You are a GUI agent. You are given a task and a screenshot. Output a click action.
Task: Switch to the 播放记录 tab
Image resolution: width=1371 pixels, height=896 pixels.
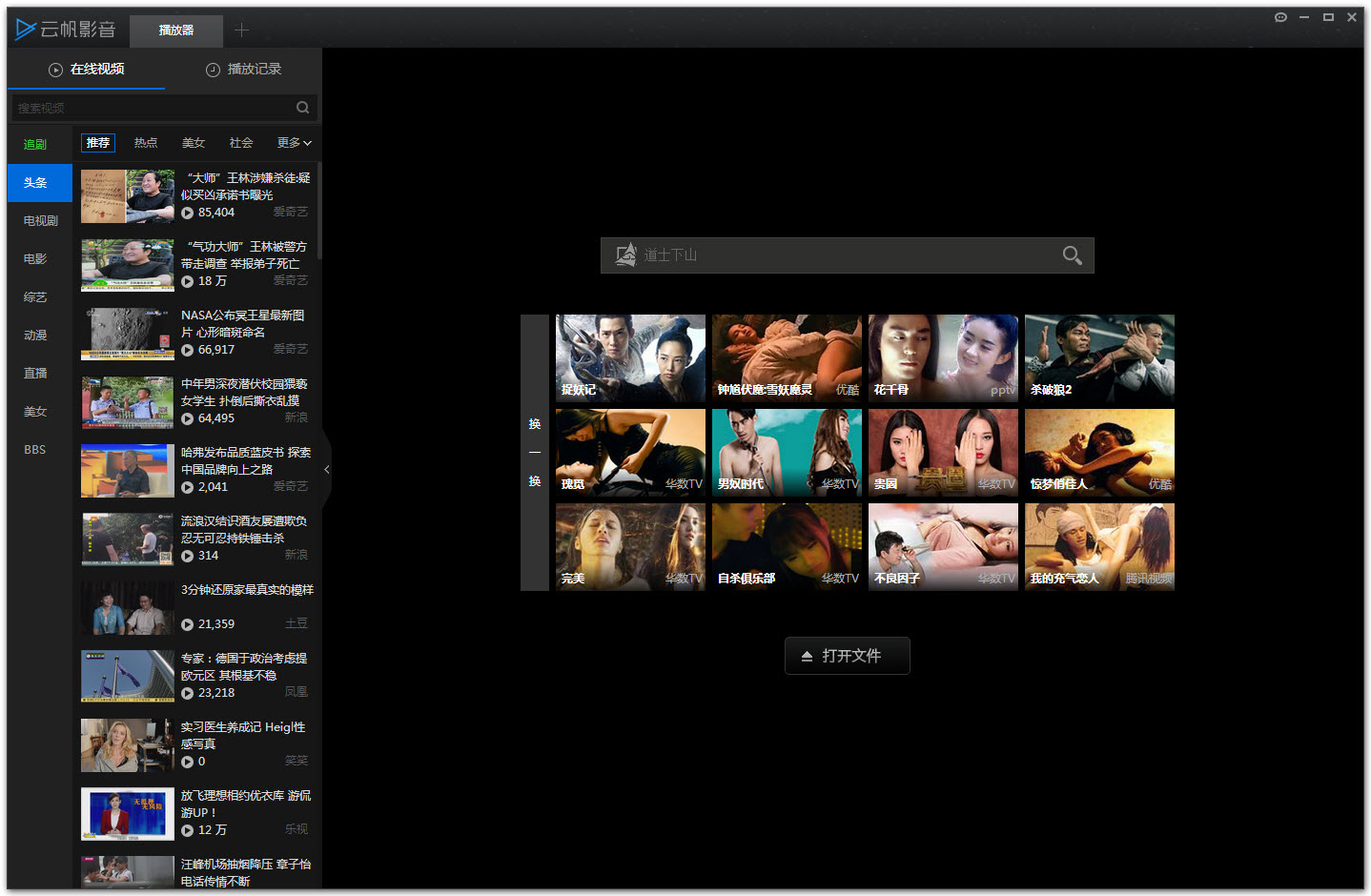coord(243,69)
